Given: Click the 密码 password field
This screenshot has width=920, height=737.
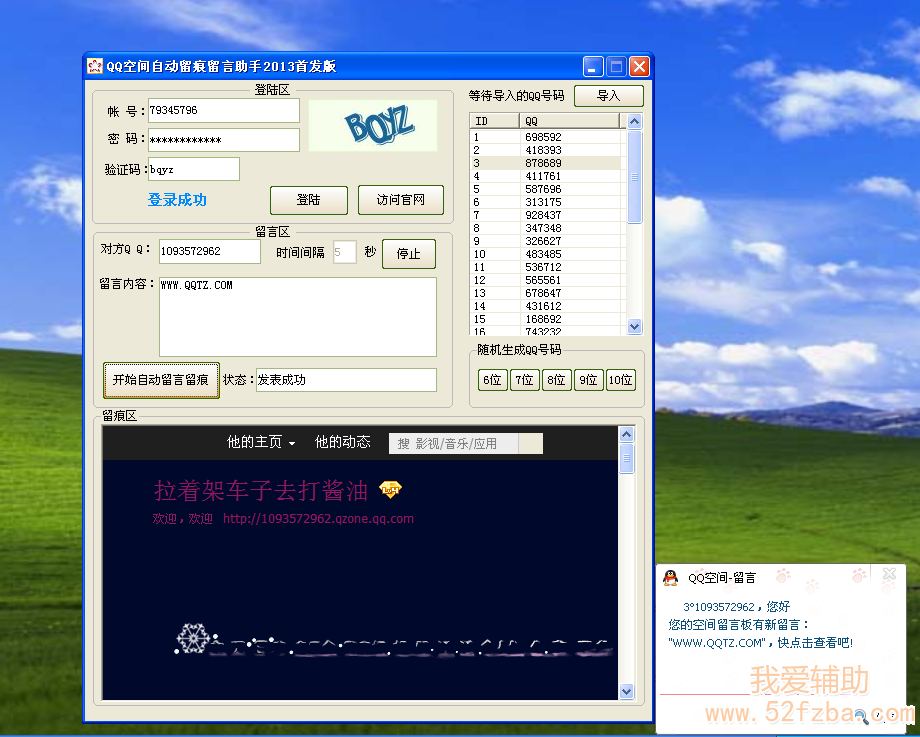Looking at the screenshot, I should click(224, 140).
